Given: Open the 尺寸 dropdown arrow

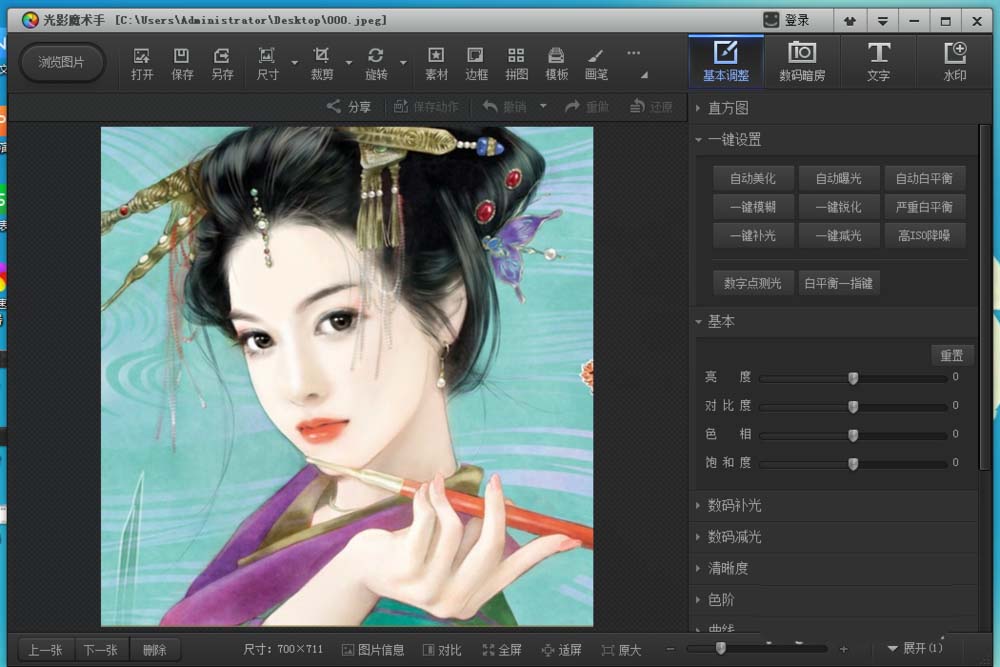Looking at the screenshot, I should coord(295,62).
